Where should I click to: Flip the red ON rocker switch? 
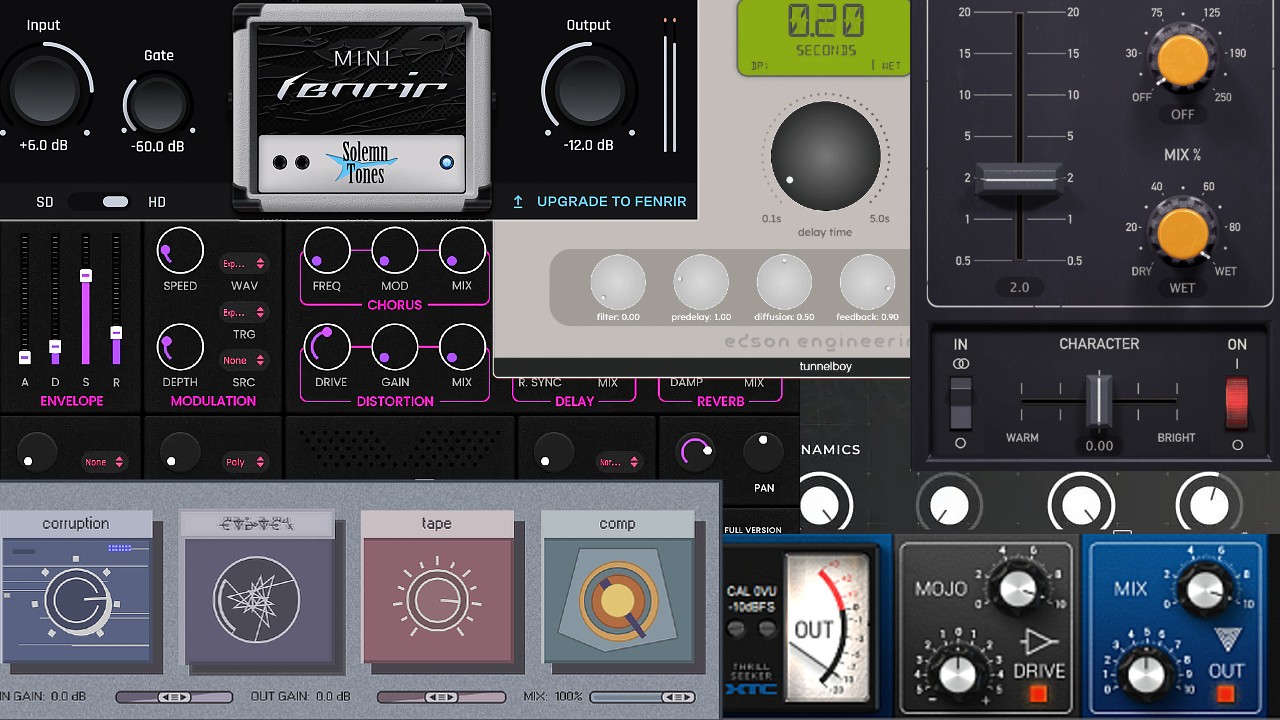tap(1237, 403)
